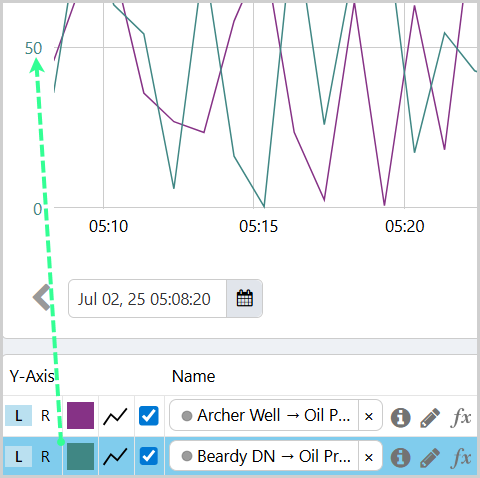Remove Archer Well tag with x button

point(369,416)
